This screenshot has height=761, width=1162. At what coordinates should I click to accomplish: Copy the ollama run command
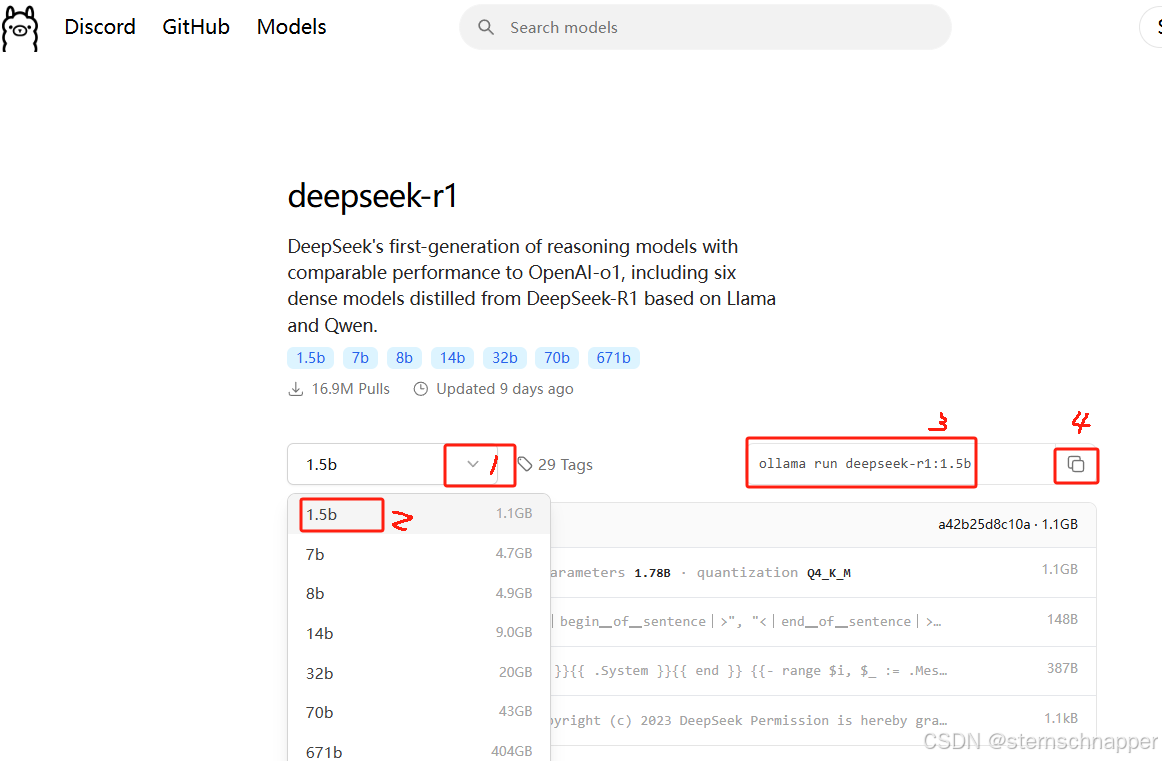[1076, 465]
